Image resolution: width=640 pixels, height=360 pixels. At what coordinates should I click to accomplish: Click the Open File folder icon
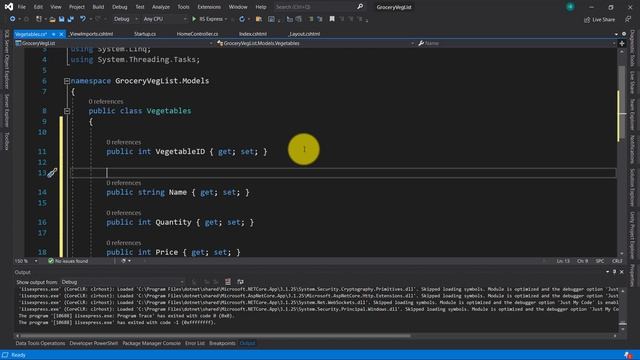[52, 19]
